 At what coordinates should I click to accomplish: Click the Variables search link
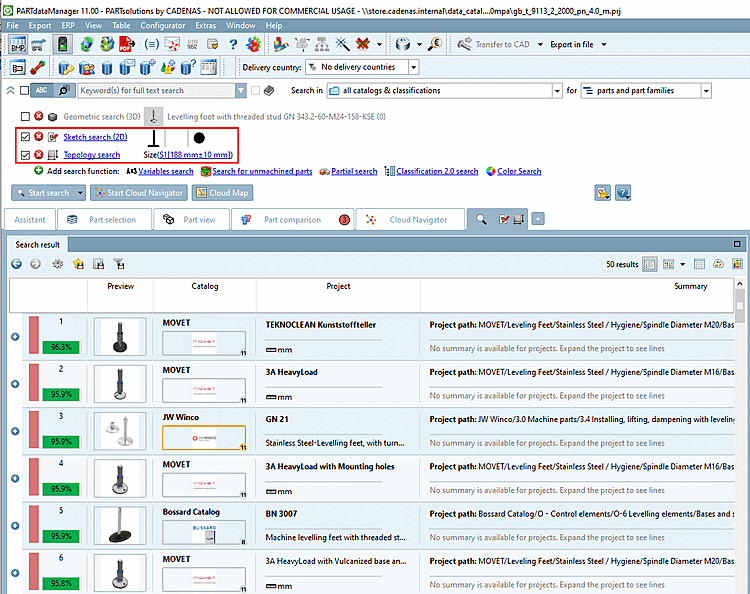point(165,172)
